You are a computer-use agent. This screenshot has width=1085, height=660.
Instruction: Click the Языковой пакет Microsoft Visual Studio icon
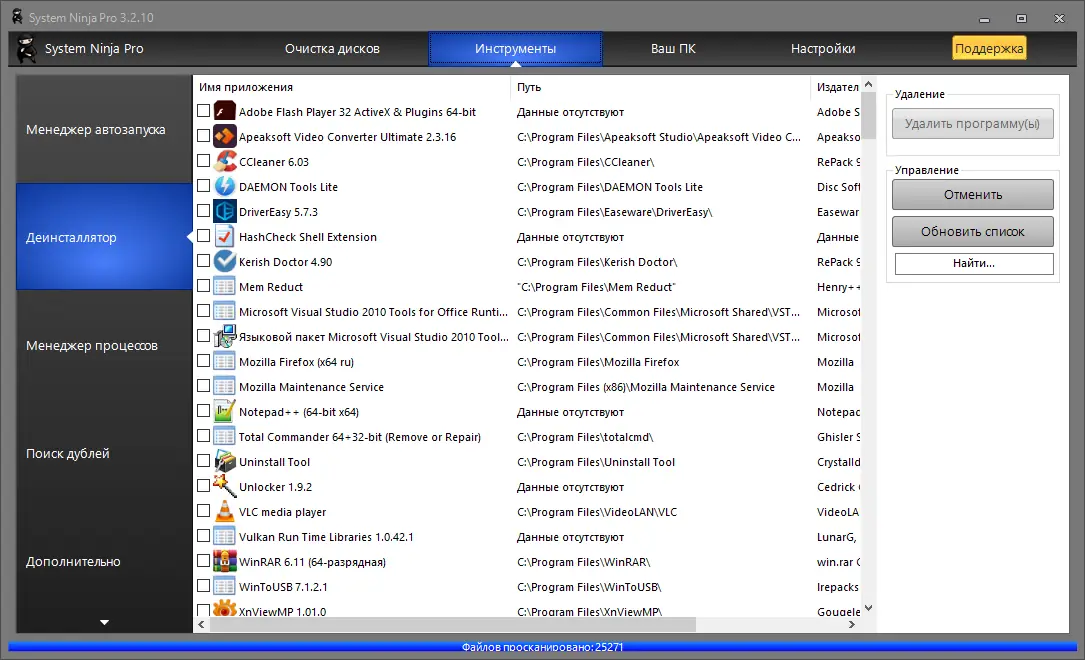click(x=224, y=336)
